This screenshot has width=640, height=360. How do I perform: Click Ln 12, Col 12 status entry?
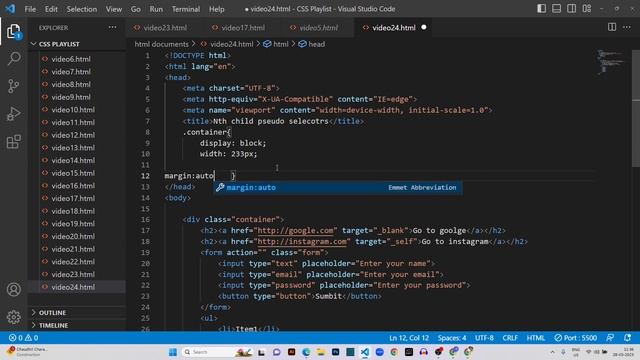pos(409,338)
